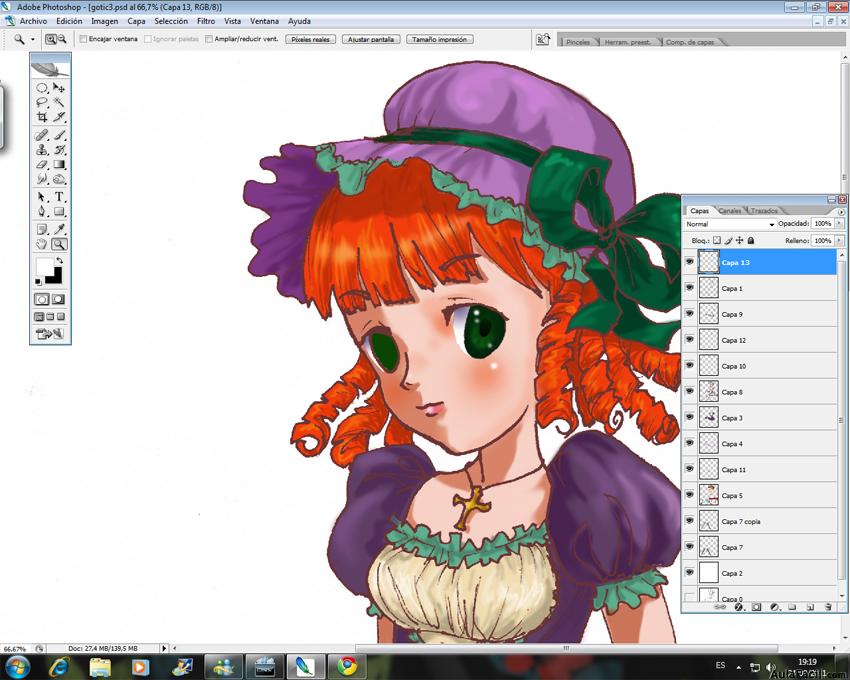Select the Clone Stamp tool
This screenshot has width=850, height=680.
tap(42, 150)
